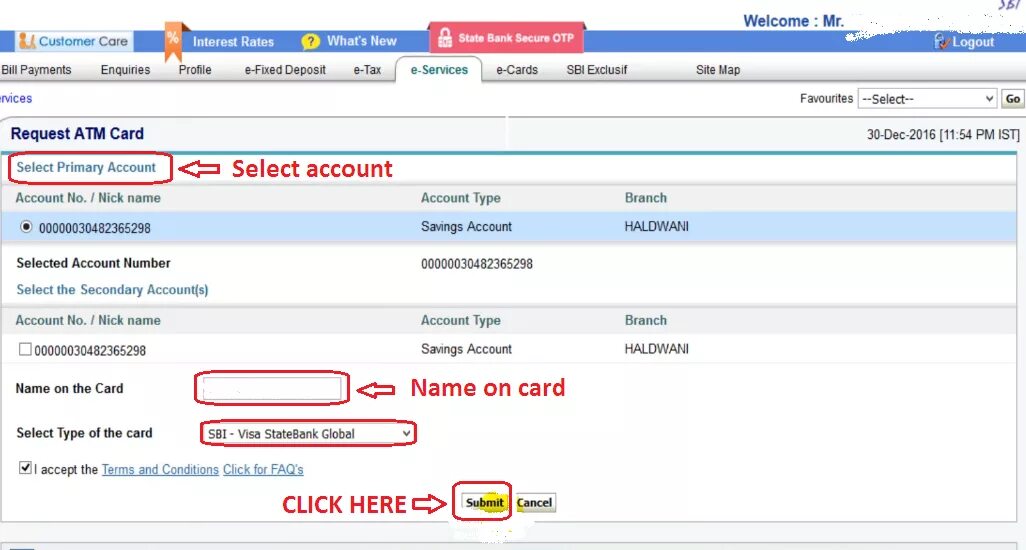This screenshot has height=550, width=1026.
Task: Check secondary account 00000030482365298 checkbox
Action: (x=25, y=349)
